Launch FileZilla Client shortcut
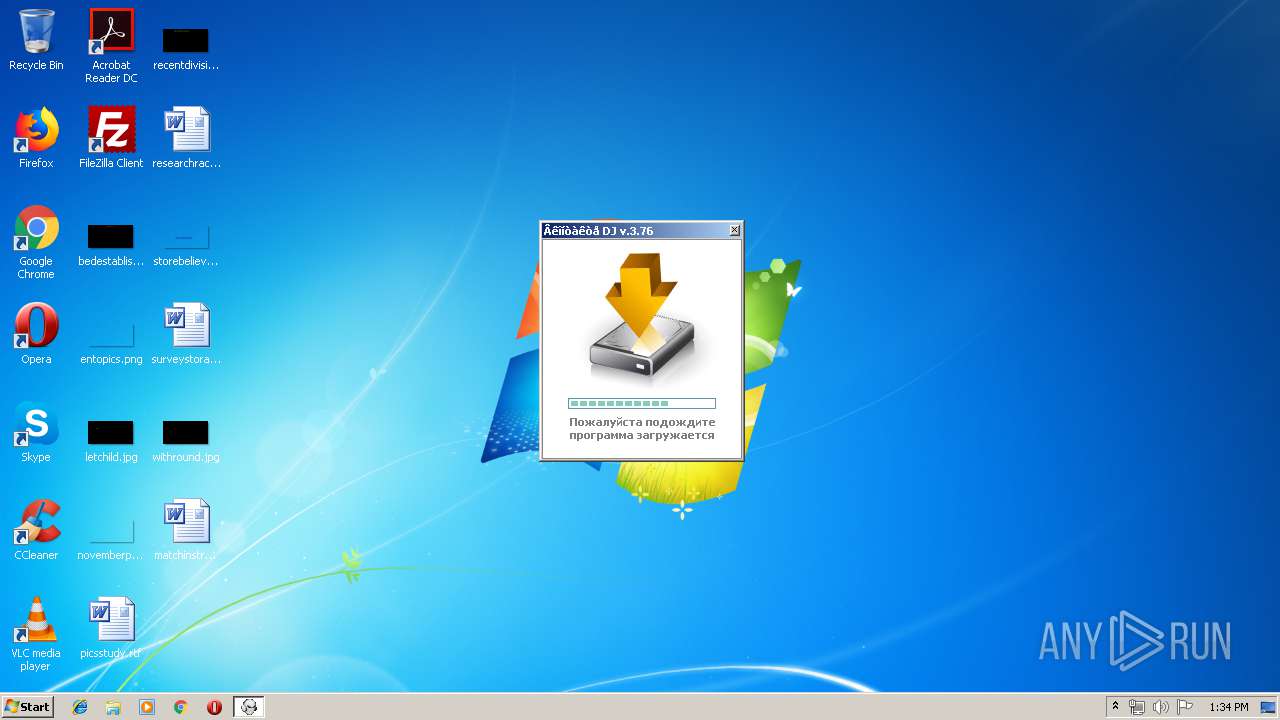Screen dimensions: 1280x720 pos(111,138)
